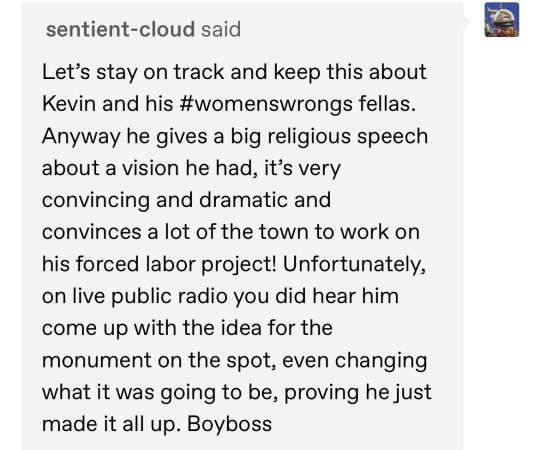Click the word "fellas." after the hashtag
The image size is (540, 450).
pos(387,104)
